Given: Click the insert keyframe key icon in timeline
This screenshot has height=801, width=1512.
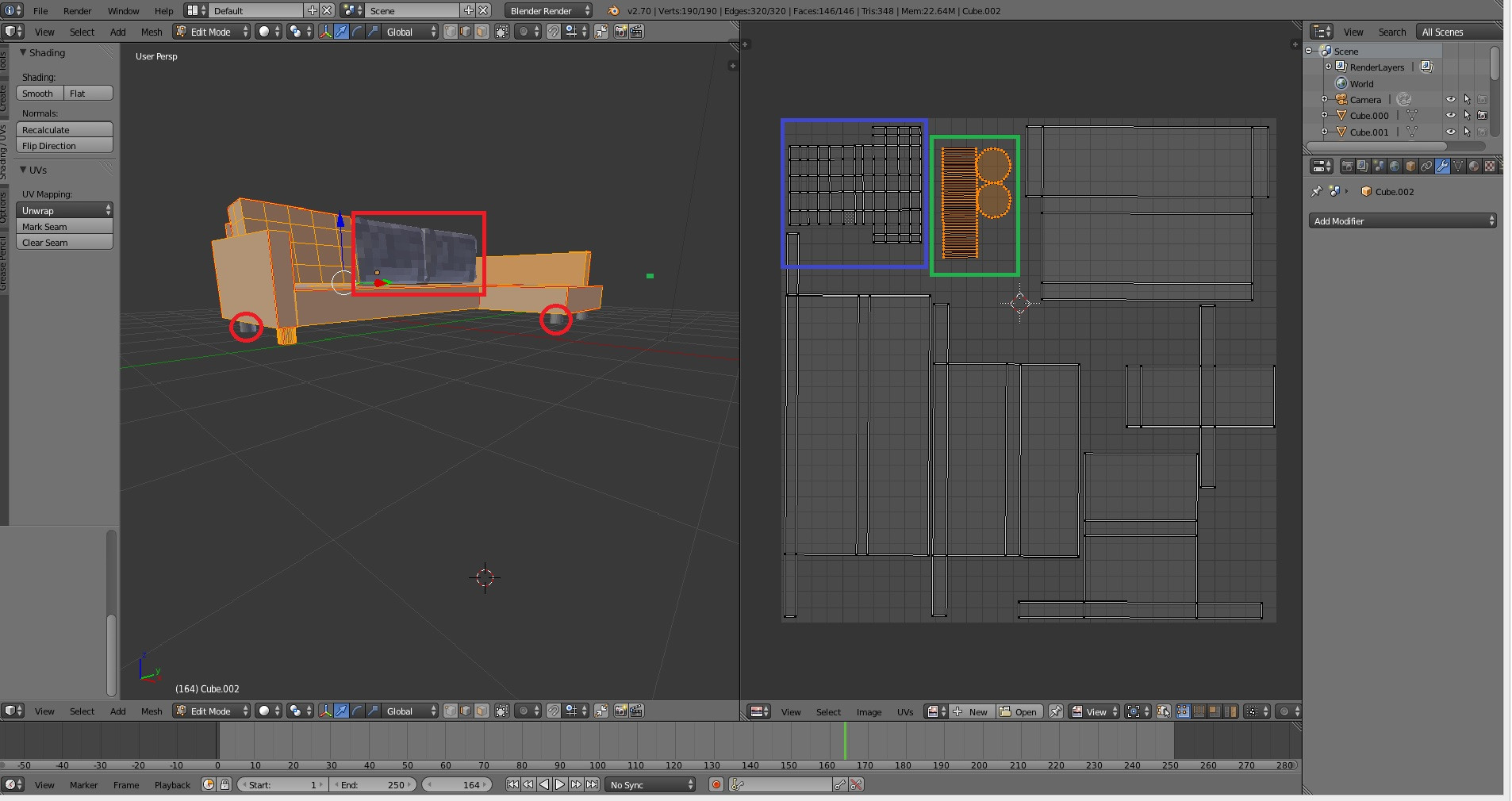Looking at the screenshot, I should click(840, 784).
